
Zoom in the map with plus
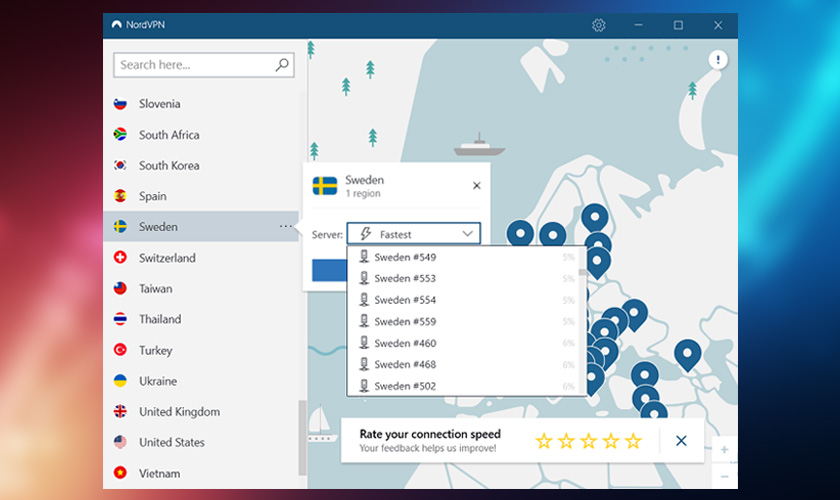coord(724,450)
